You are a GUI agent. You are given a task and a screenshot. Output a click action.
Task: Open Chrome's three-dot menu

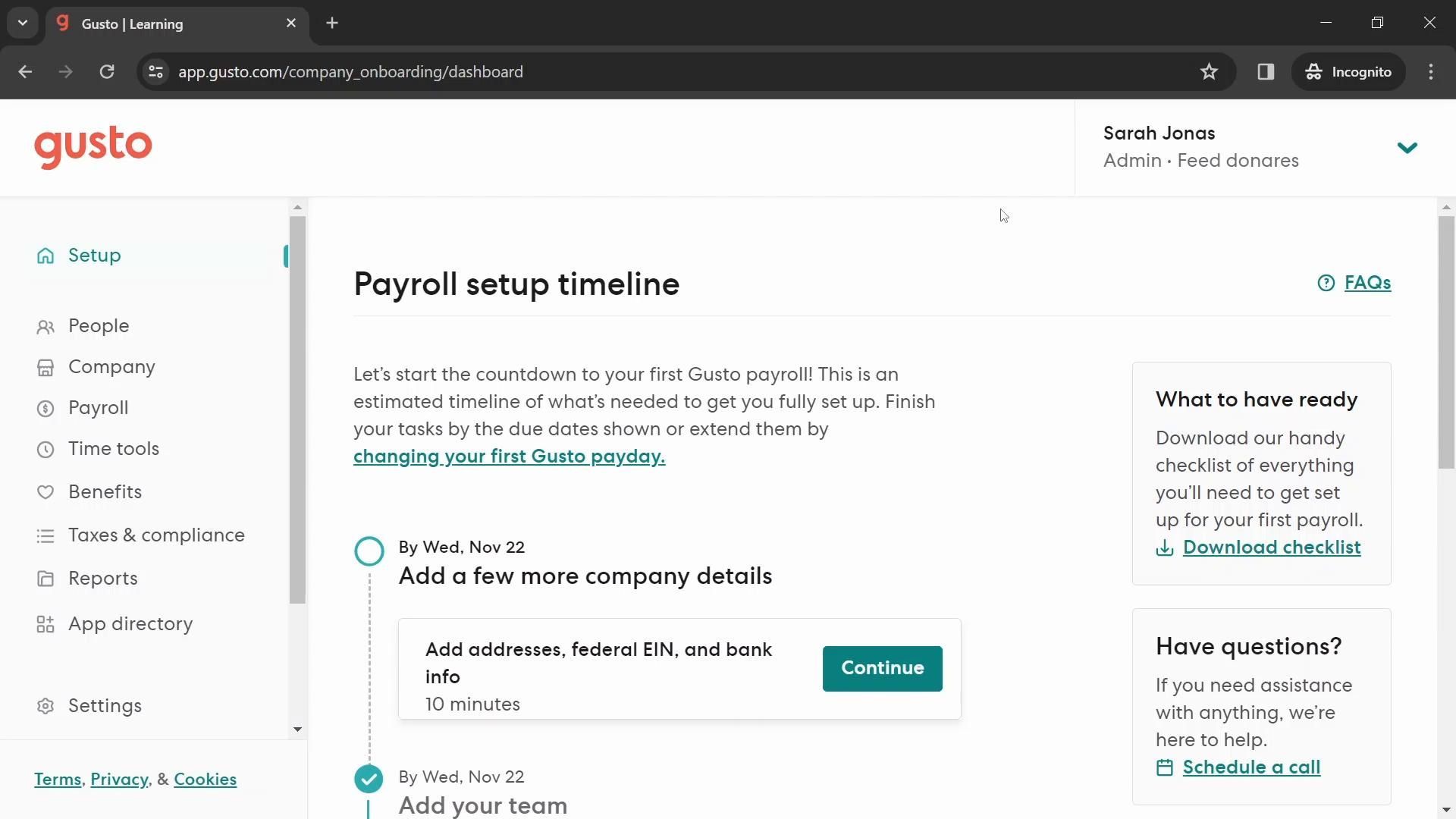pos(1431,72)
